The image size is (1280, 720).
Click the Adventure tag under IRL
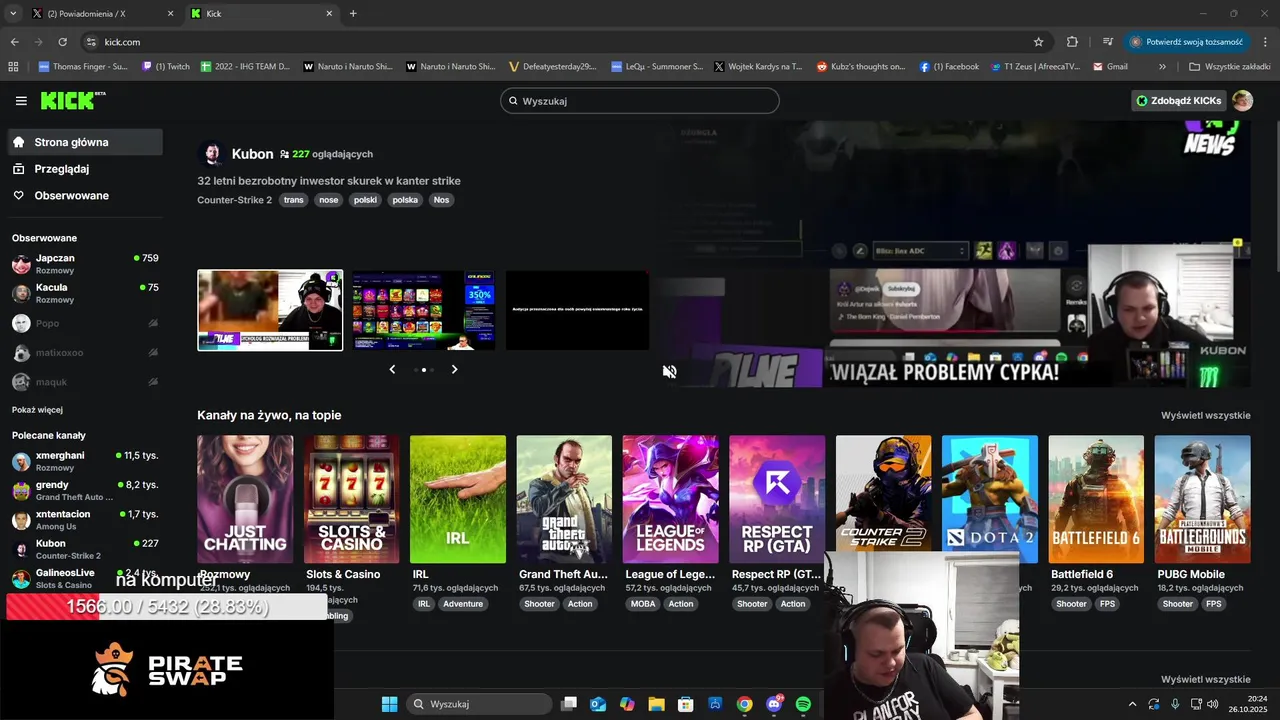click(463, 604)
